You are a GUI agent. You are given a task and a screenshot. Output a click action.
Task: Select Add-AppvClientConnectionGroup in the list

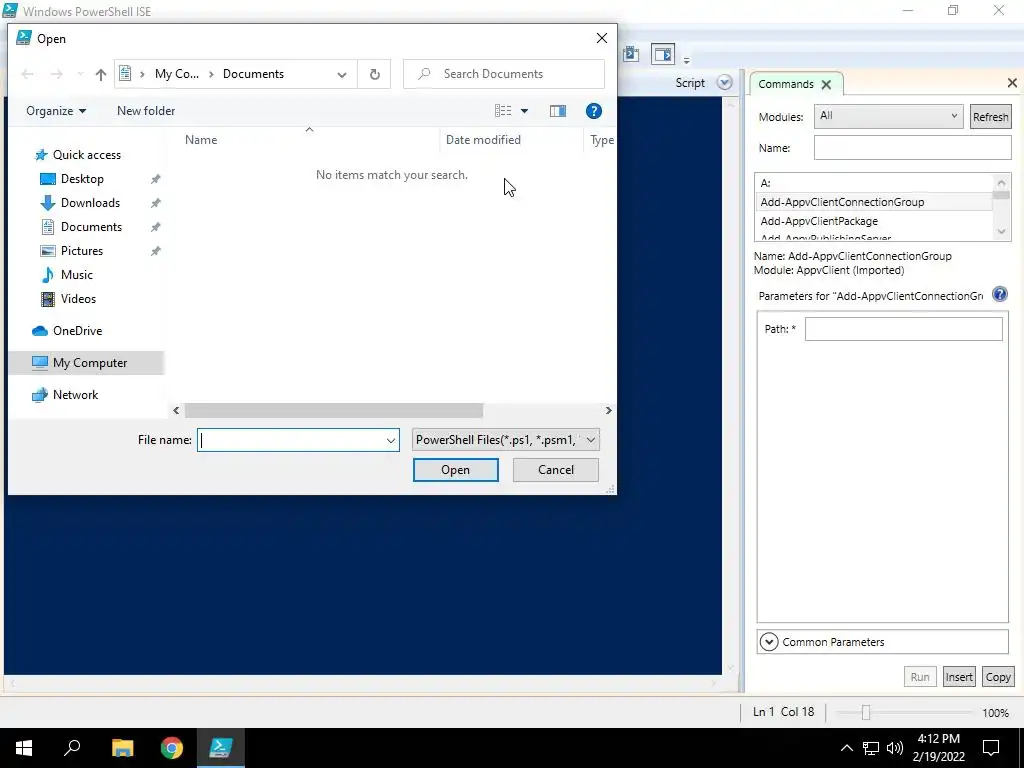[874, 202]
